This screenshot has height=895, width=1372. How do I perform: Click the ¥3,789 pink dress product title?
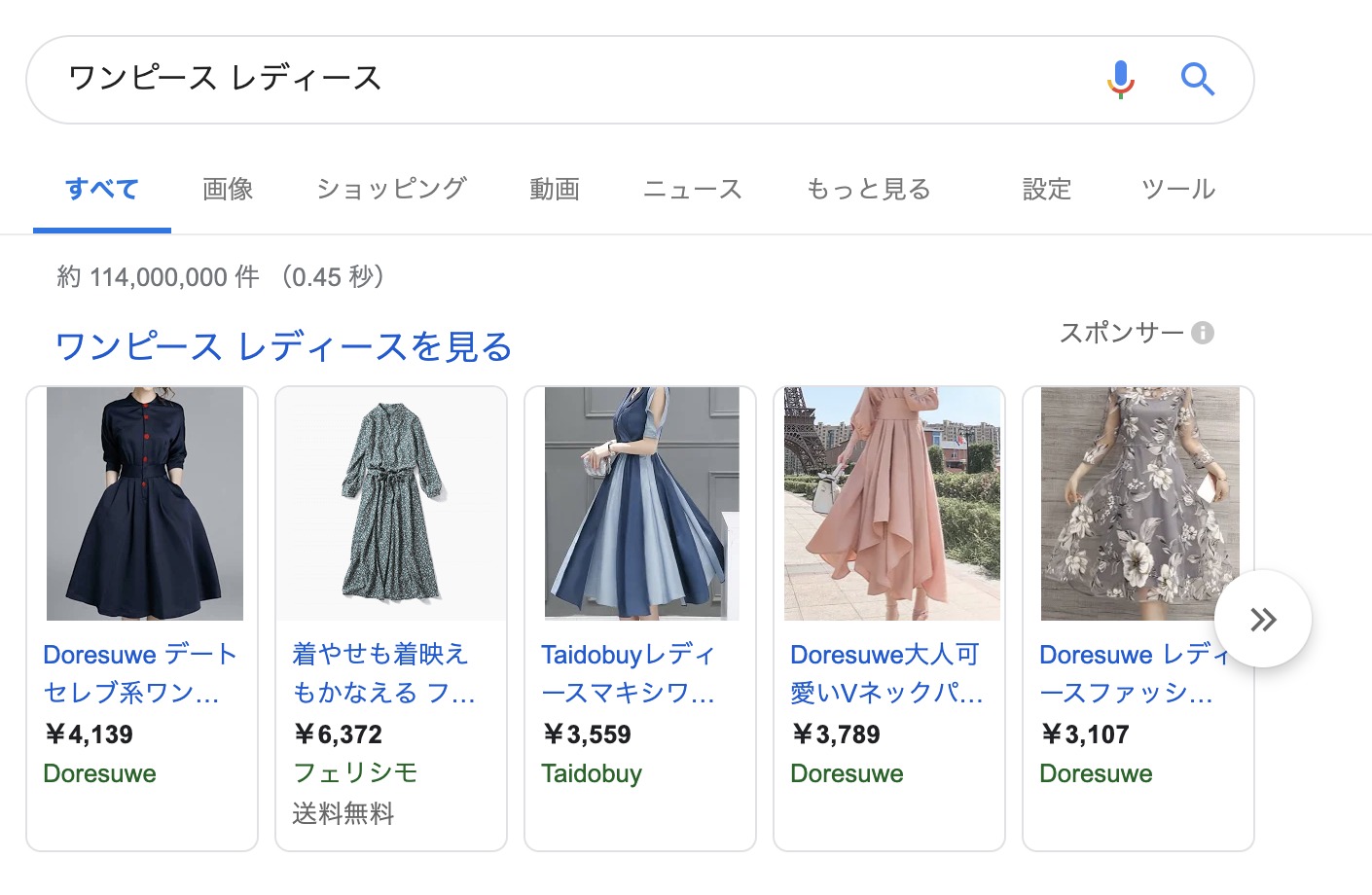coord(885,673)
